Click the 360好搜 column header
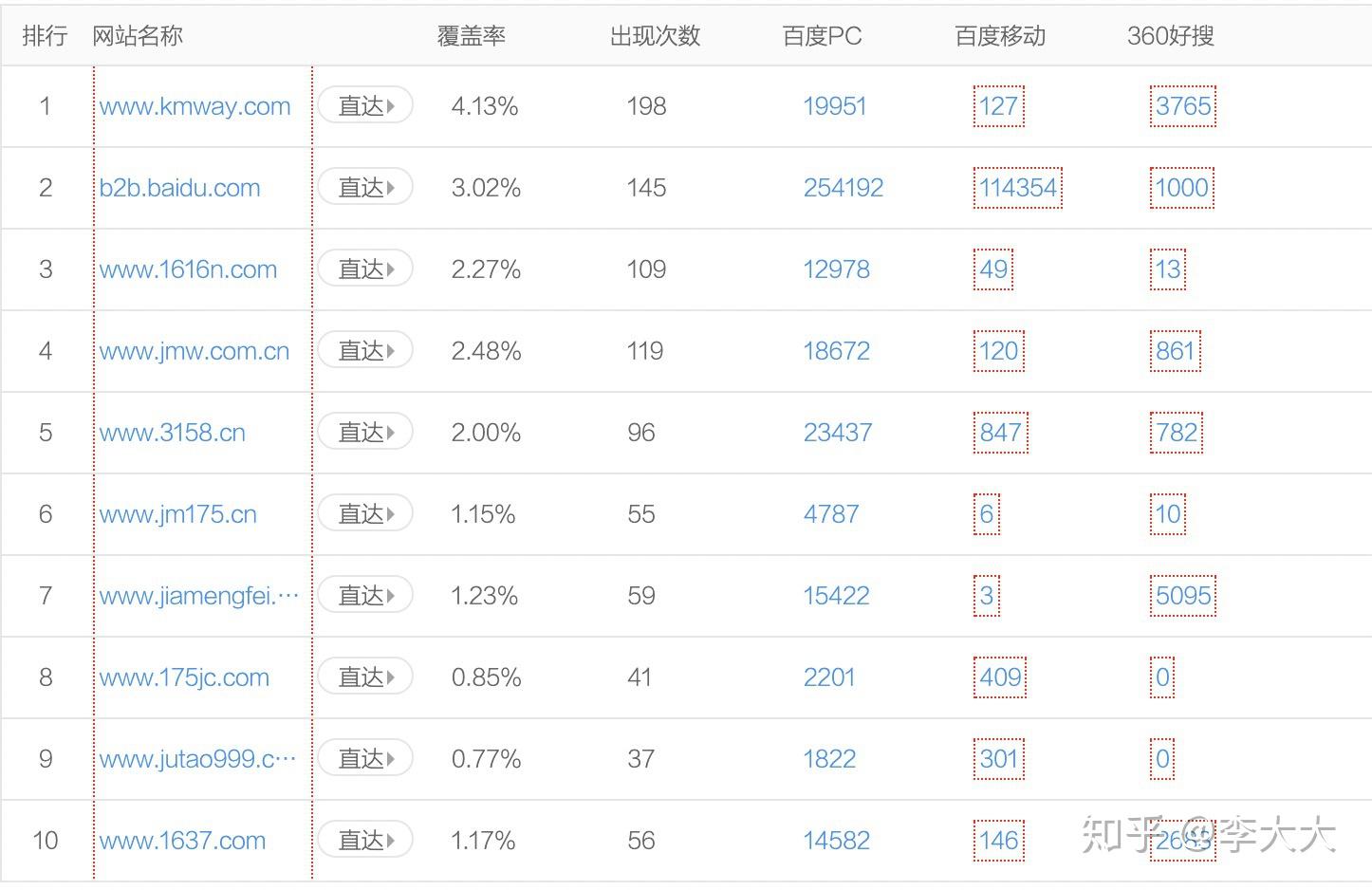The image size is (1372, 890). click(x=1171, y=36)
